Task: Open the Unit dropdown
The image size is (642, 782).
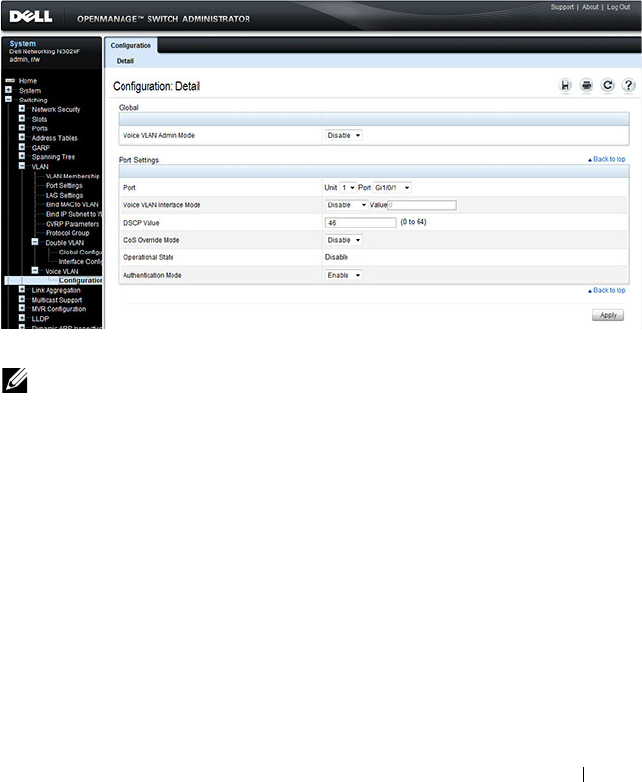Action: tap(348, 188)
